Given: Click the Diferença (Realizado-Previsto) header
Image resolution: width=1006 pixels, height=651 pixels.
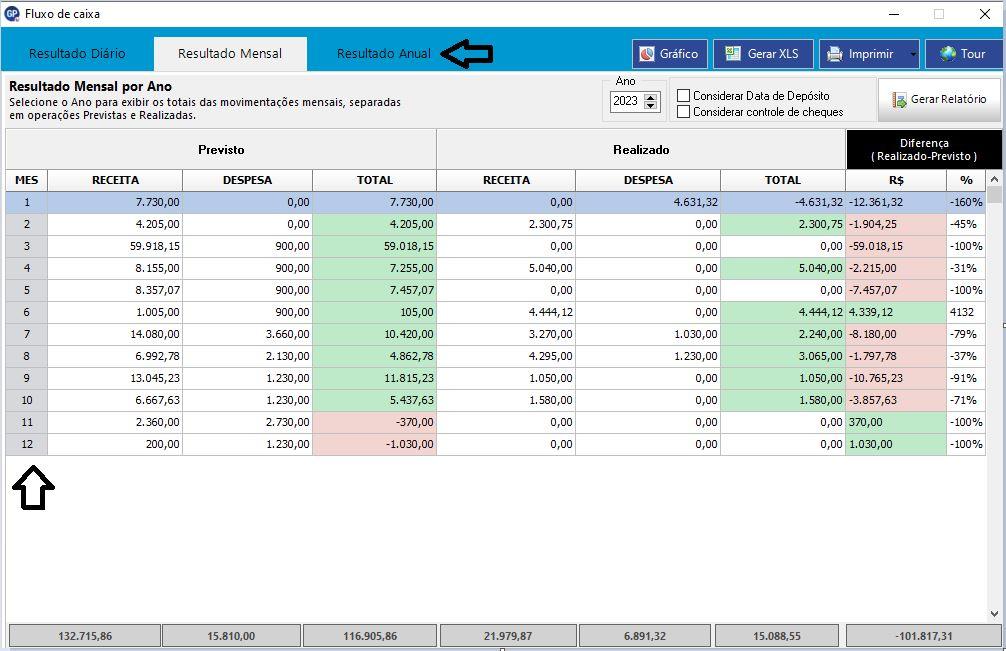Looking at the screenshot, I should click(924, 149).
